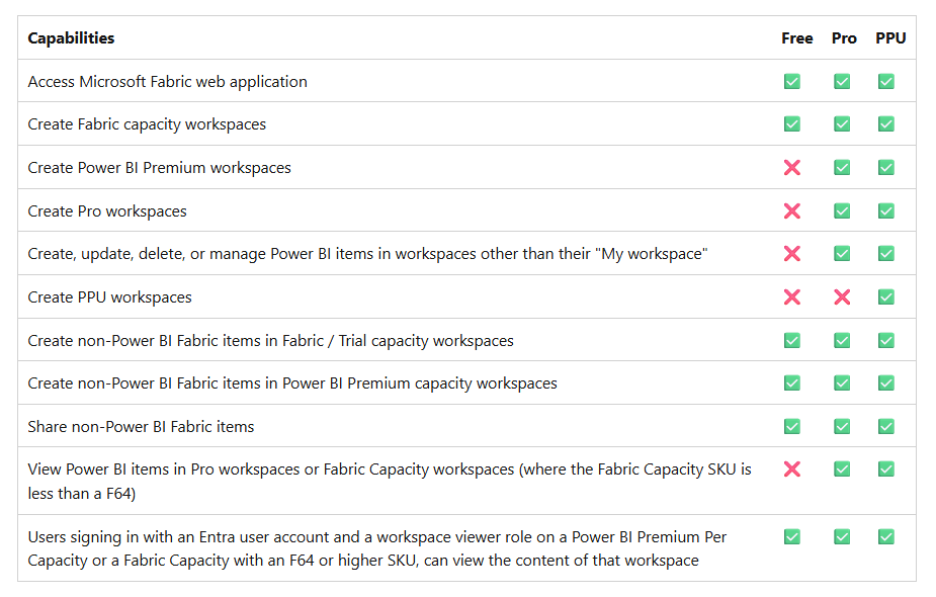Click PPU checkmark in Create PPU workspaces row
936x597 pixels.
pyautogui.click(x=886, y=297)
